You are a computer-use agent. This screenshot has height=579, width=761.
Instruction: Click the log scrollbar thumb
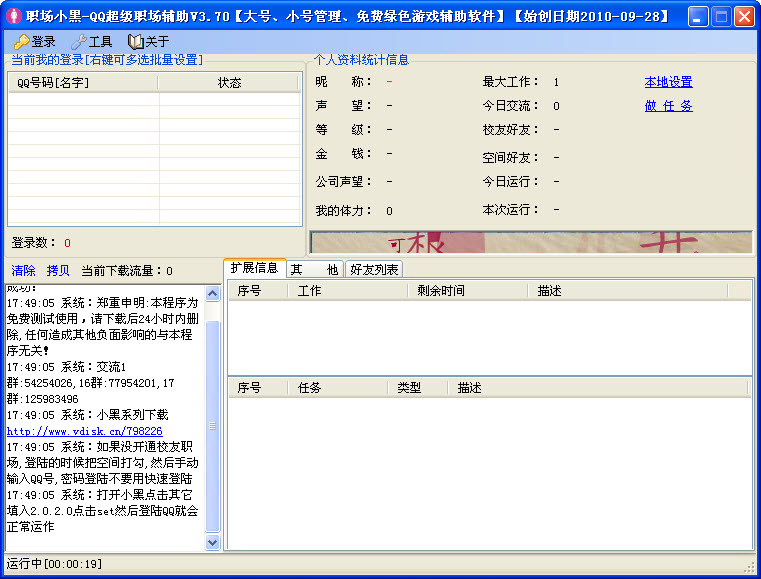[213, 426]
